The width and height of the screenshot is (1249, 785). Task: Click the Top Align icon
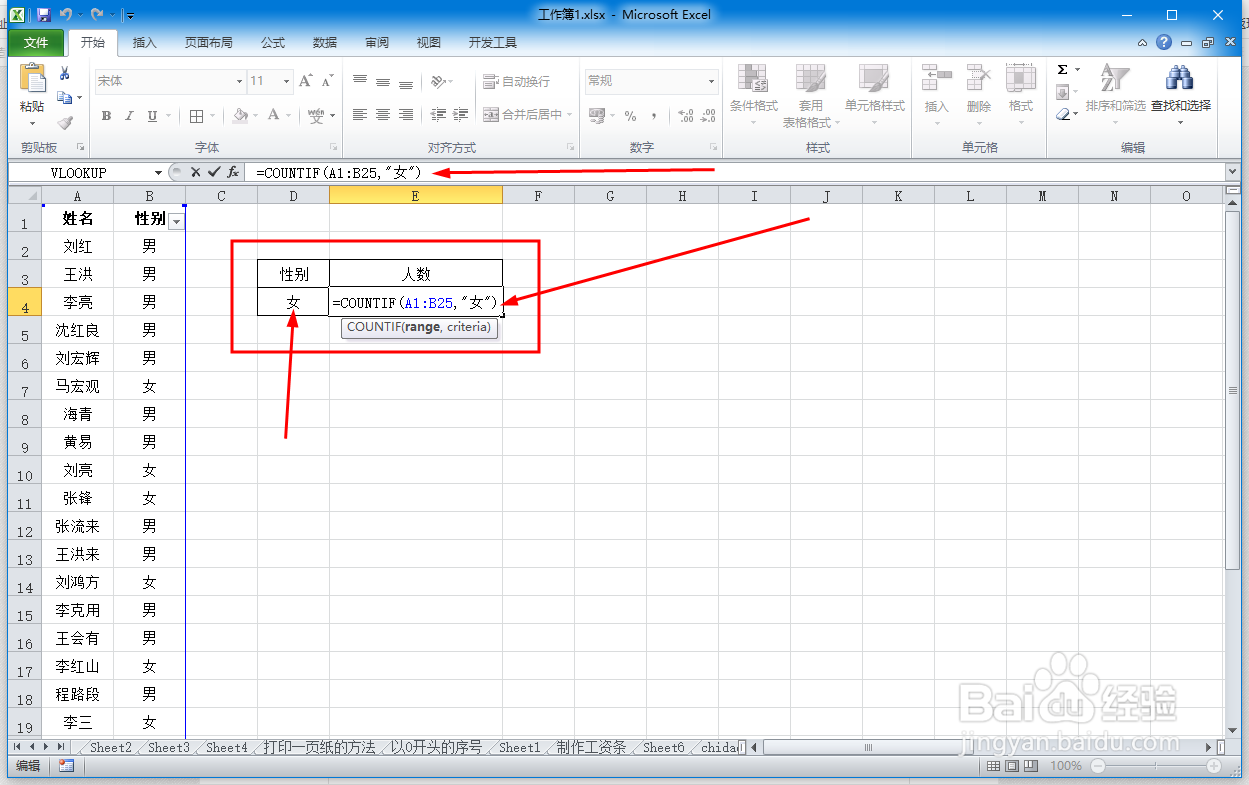tap(360, 81)
